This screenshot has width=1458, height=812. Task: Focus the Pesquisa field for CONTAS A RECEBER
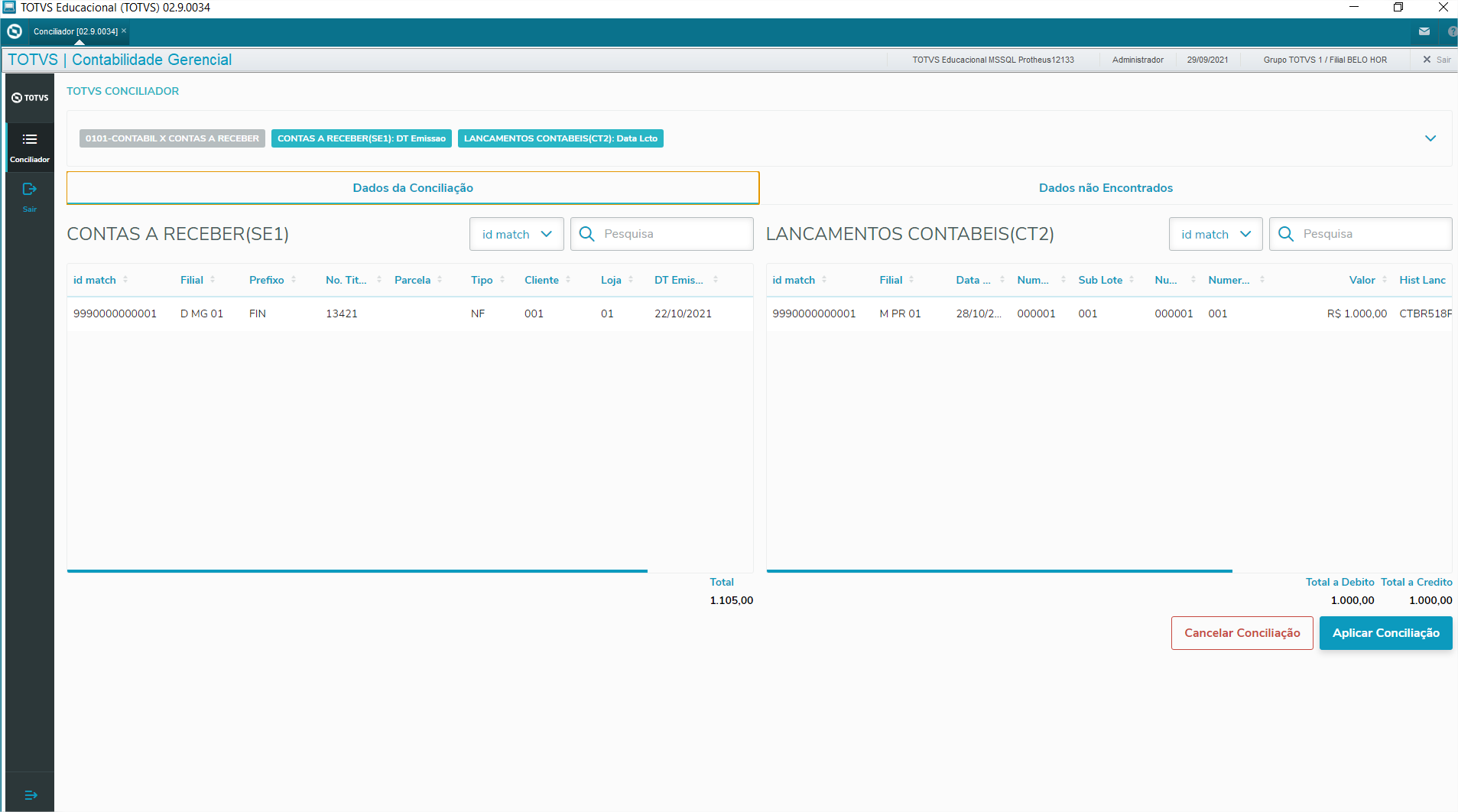click(x=662, y=234)
